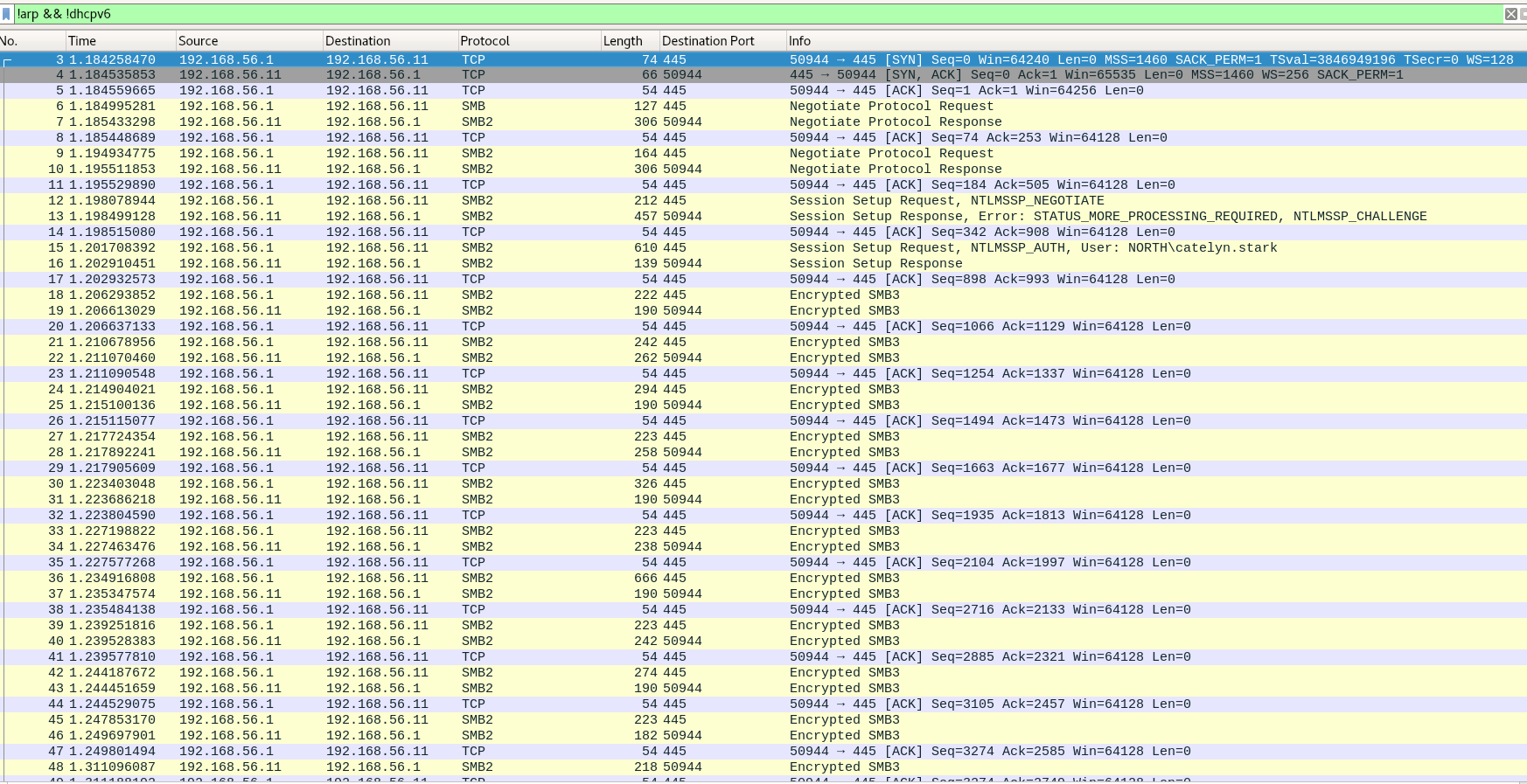Sort by the Protocol column header
Image resolution: width=1527 pixels, height=784 pixels.
529,41
